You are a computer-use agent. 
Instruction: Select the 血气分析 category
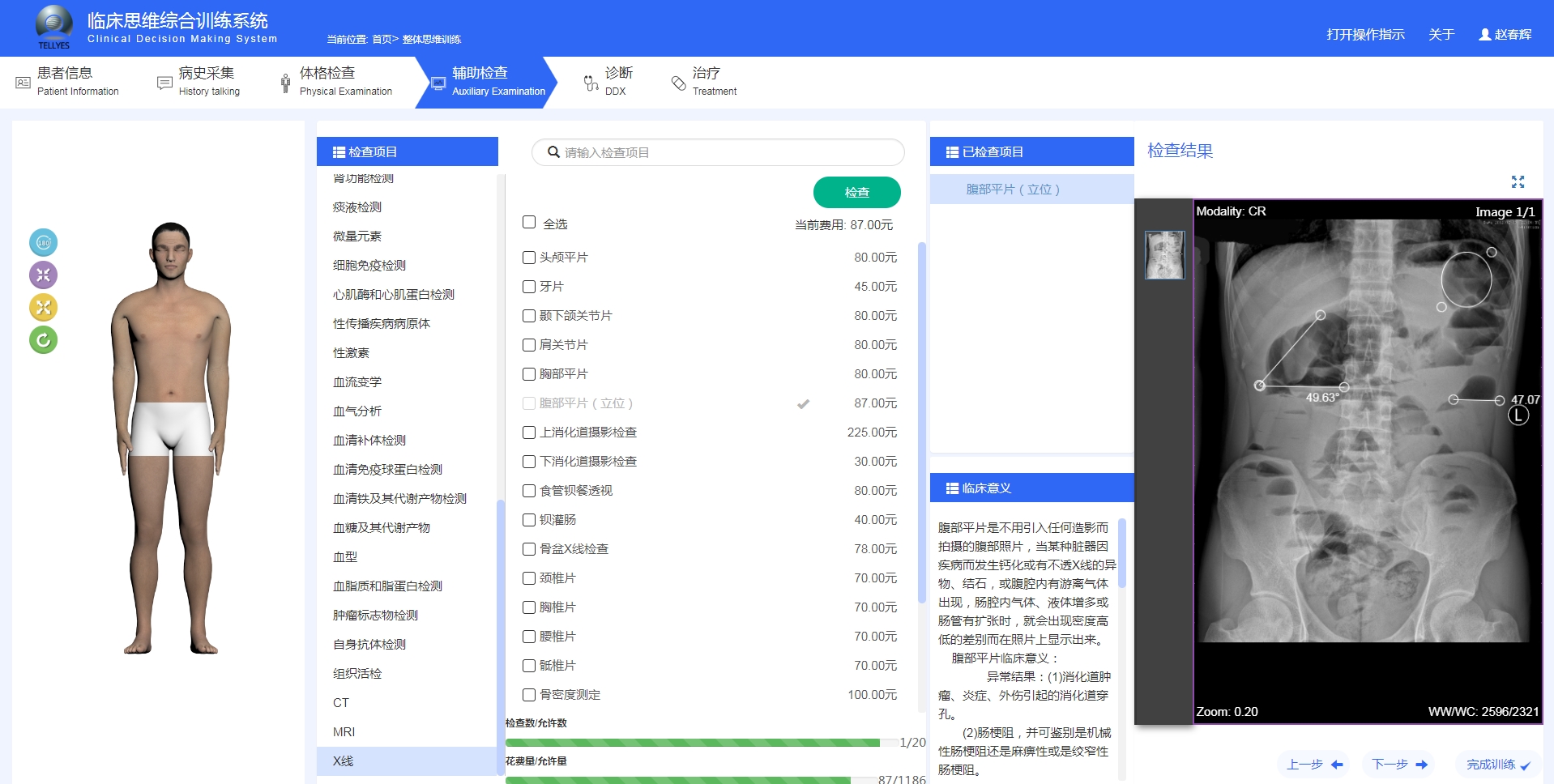[407, 411]
